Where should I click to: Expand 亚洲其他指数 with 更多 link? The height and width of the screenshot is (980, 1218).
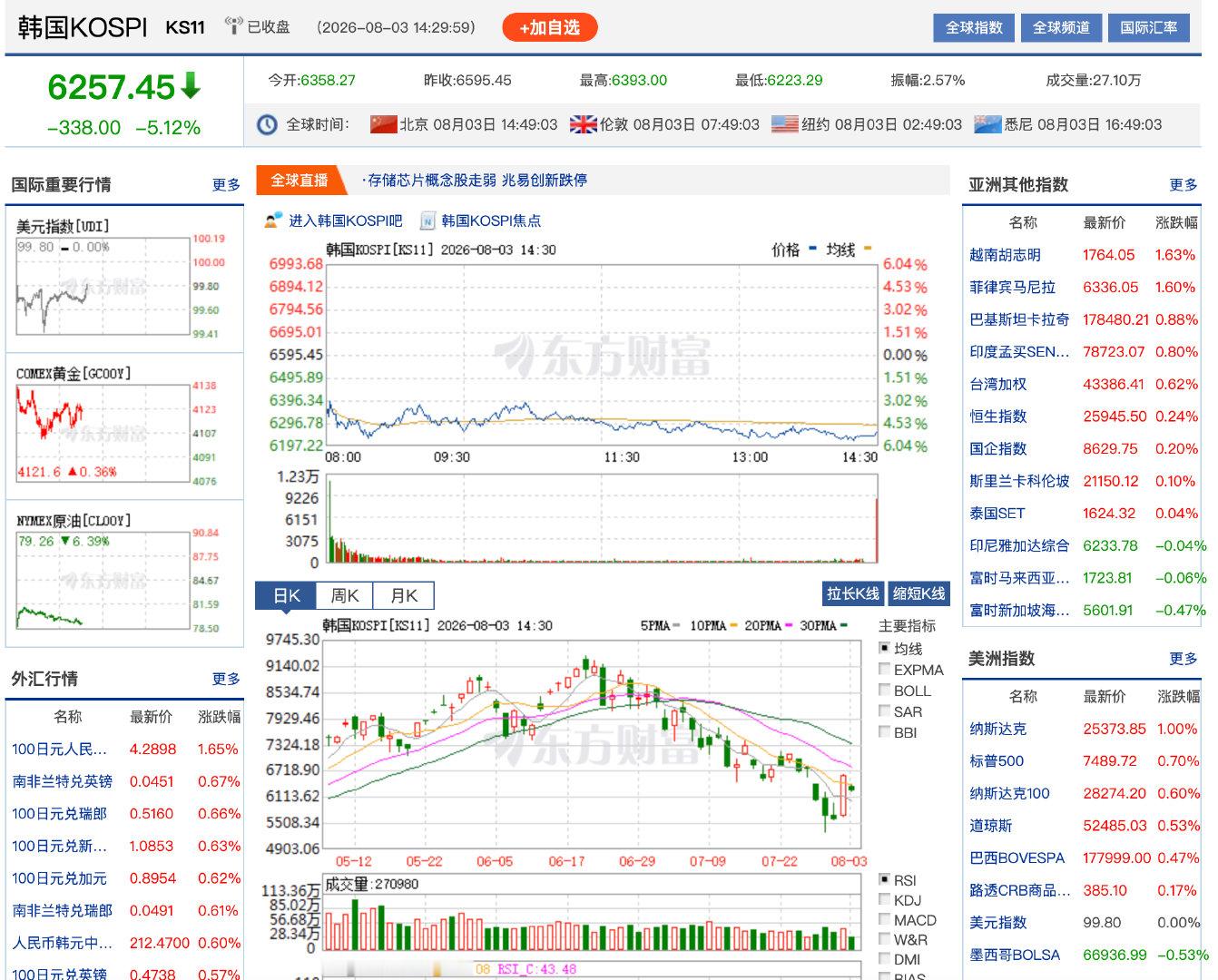point(1184,184)
